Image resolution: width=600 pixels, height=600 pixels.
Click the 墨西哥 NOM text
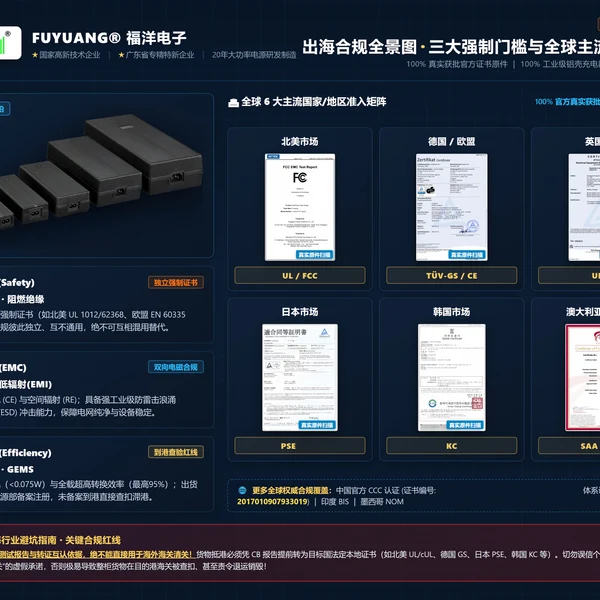[382, 502]
